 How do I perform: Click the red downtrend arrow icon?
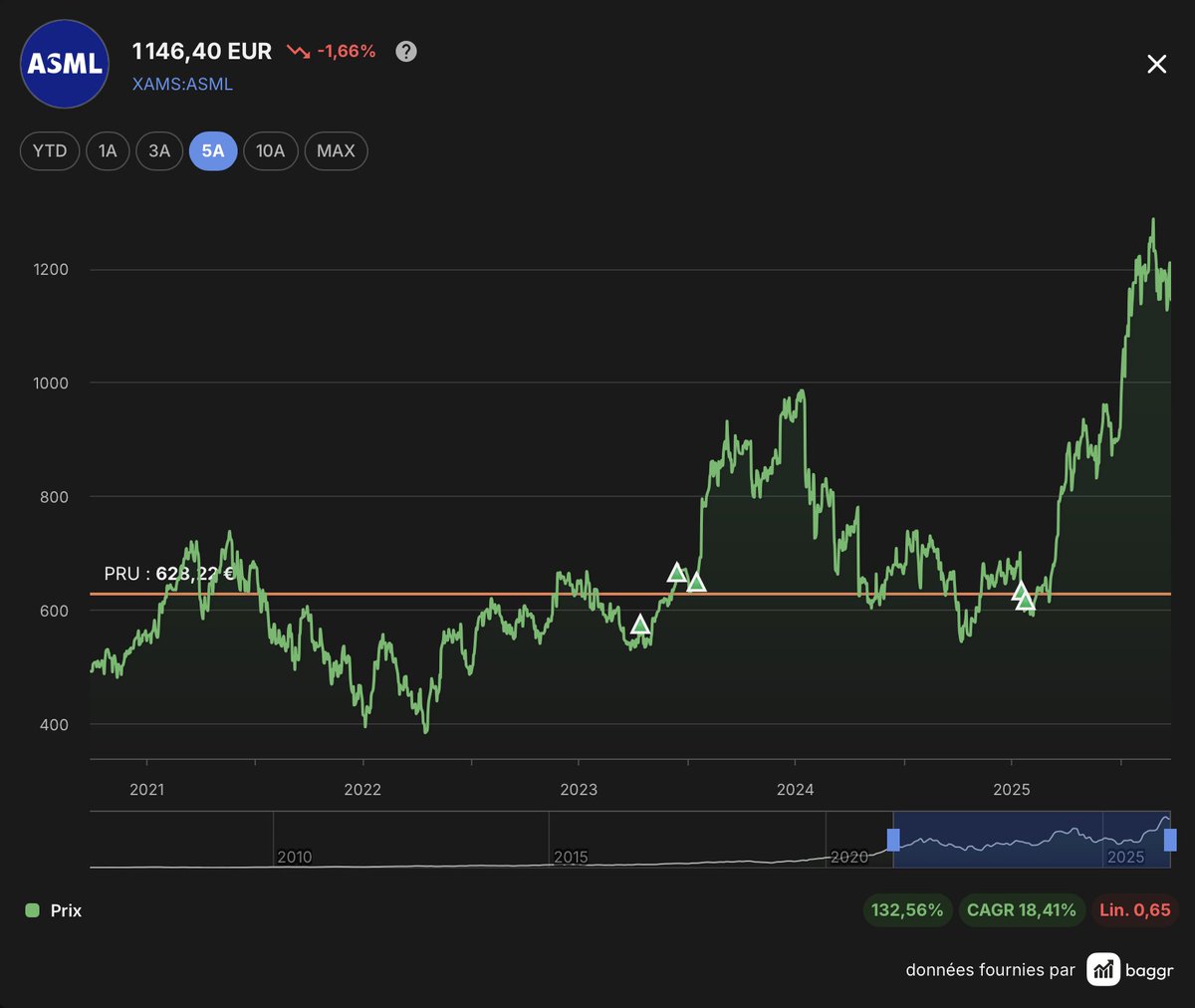coord(299,52)
